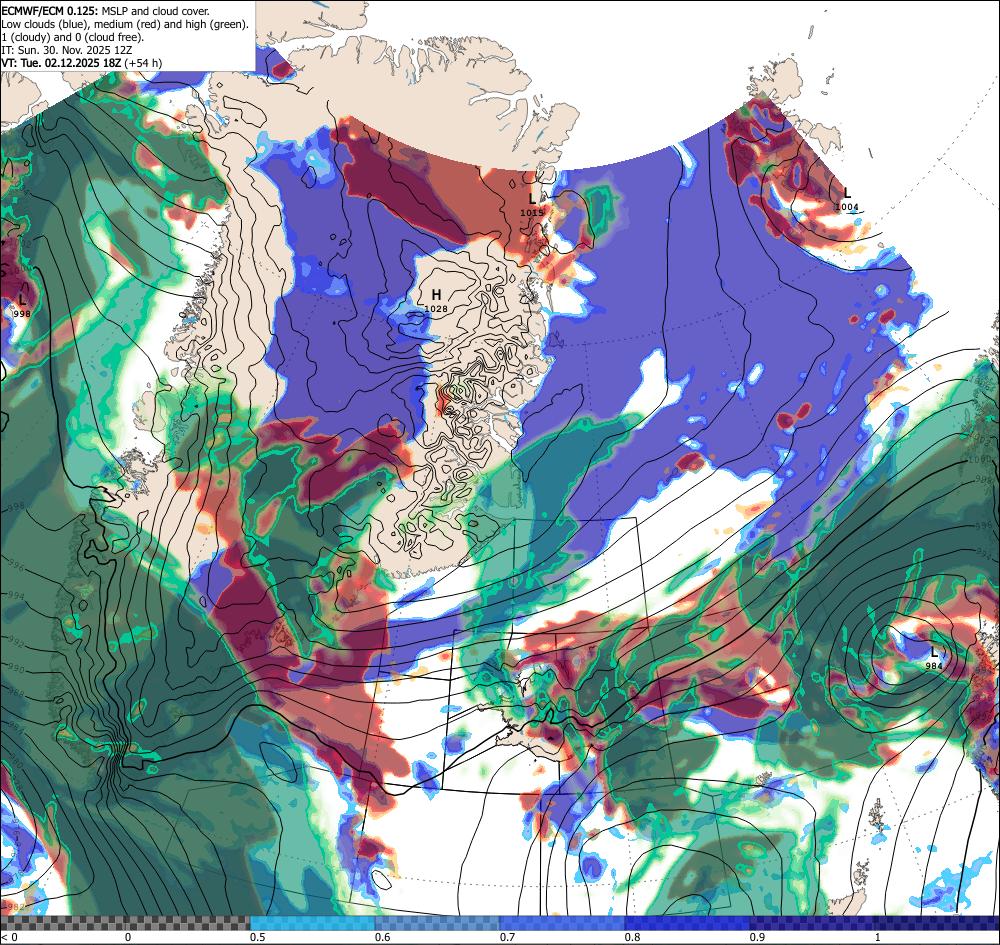This screenshot has width=1000, height=945.
Task: Click the initialization time 'IT: Sun. 30. Nov. 2025 12Z'
Action: pyautogui.click(x=66, y=50)
